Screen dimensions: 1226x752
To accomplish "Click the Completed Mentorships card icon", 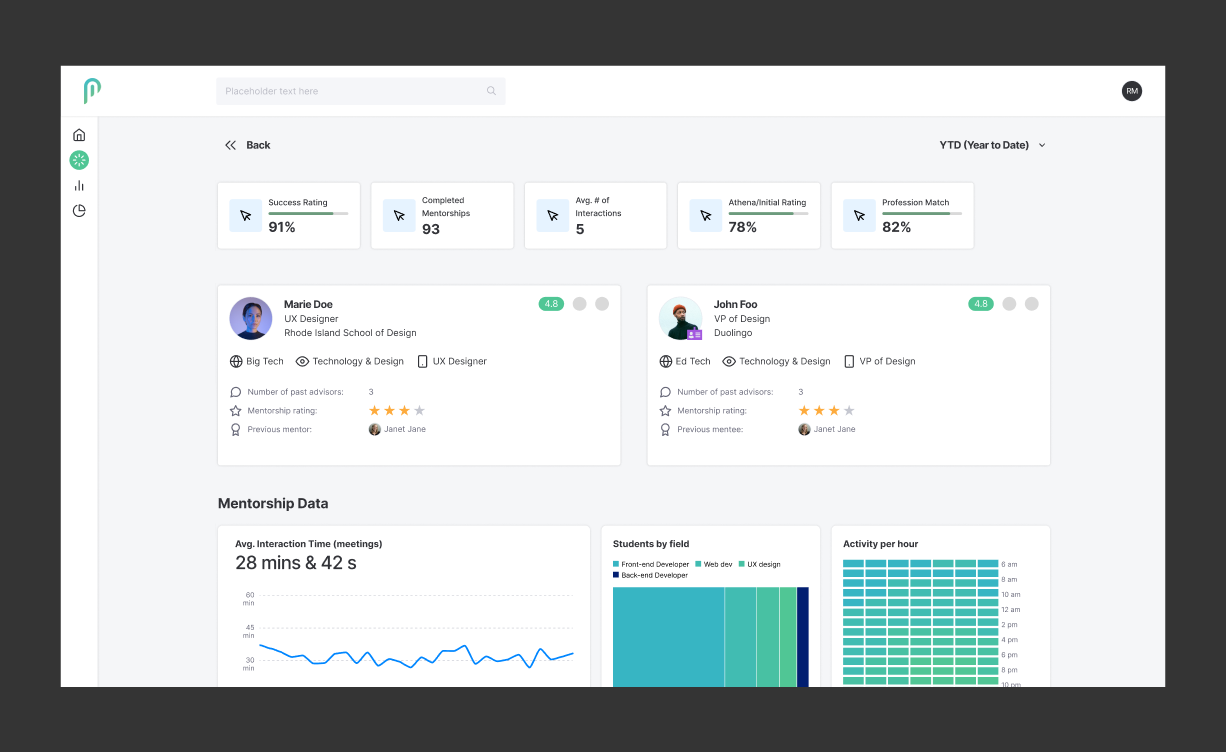I will tap(399, 215).
